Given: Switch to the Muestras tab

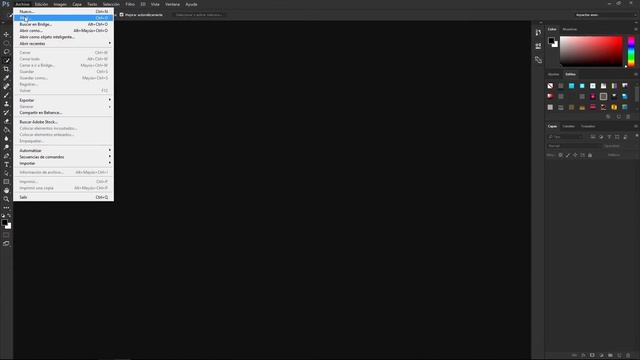Looking at the screenshot, I should pyautogui.click(x=570, y=29).
